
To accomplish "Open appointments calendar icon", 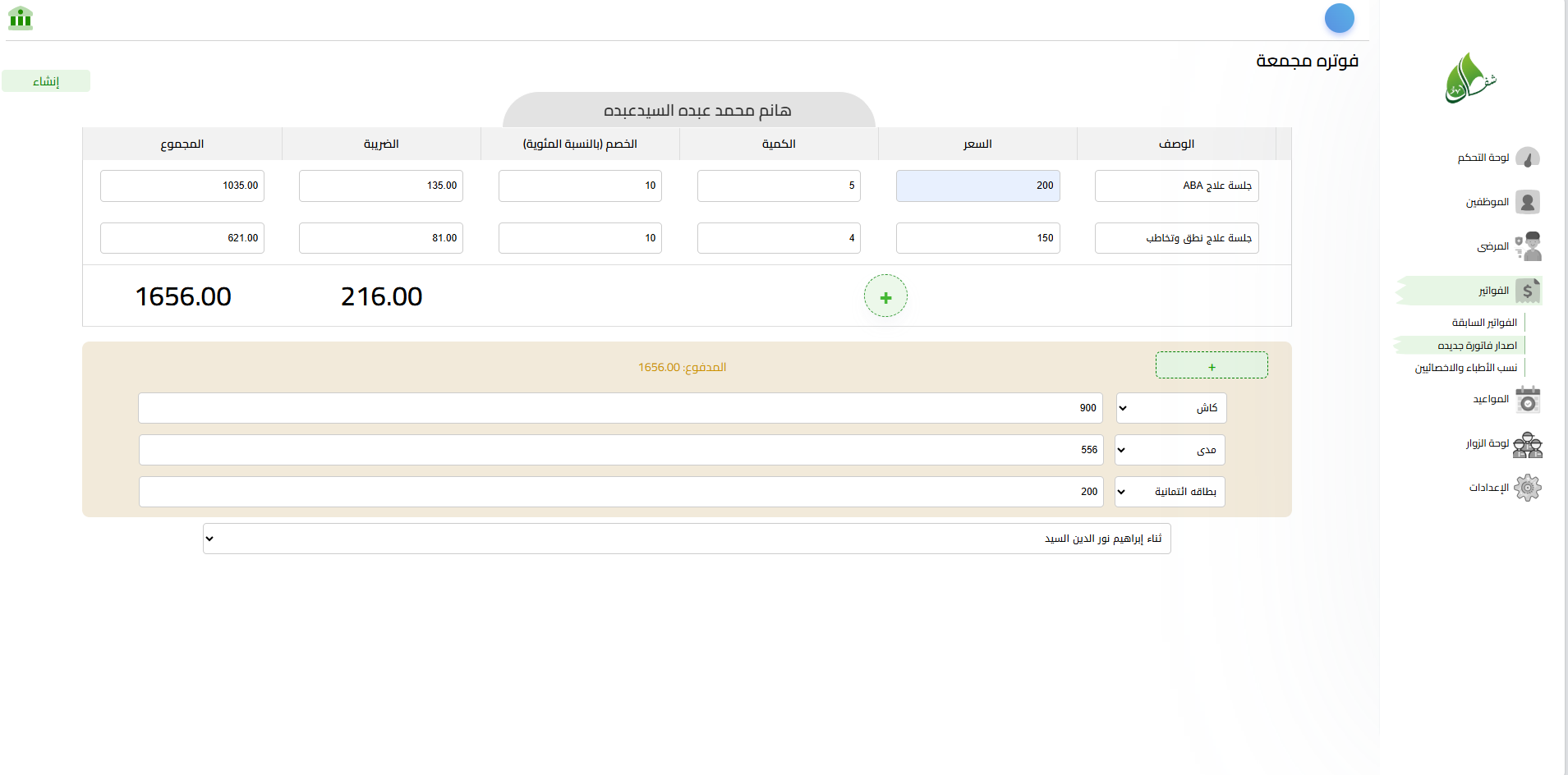I will (x=1527, y=399).
